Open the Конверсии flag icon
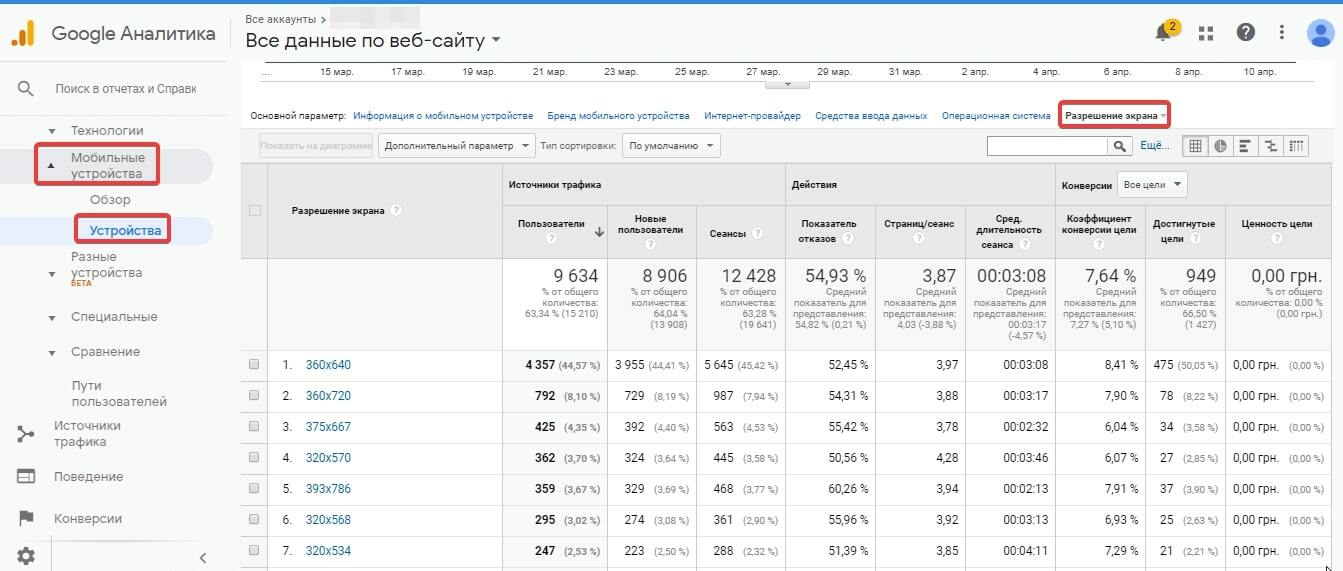The image size is (1343, 571). [26, 519]
